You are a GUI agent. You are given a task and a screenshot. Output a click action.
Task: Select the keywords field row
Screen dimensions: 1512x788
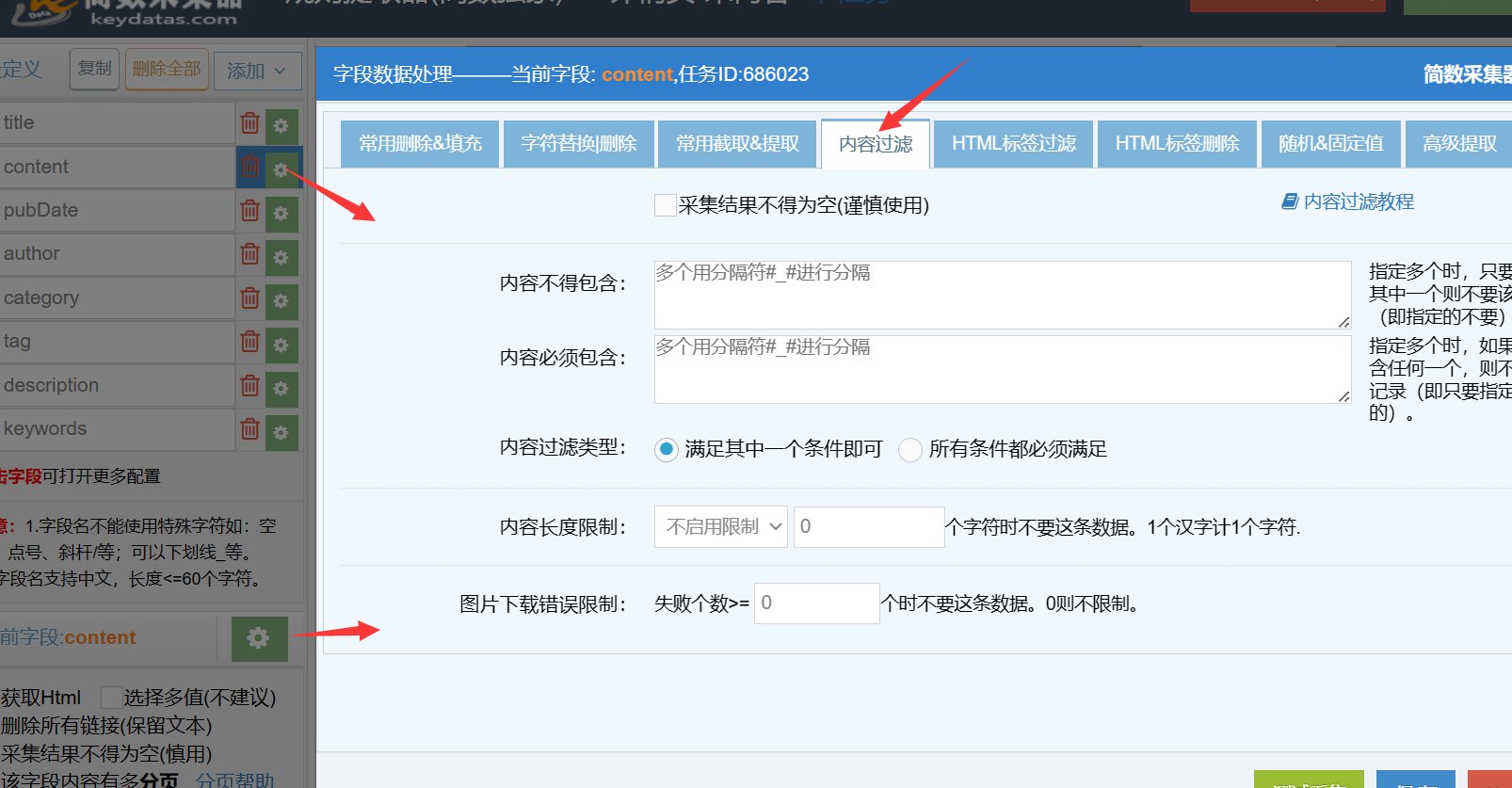tap(117, 428)
